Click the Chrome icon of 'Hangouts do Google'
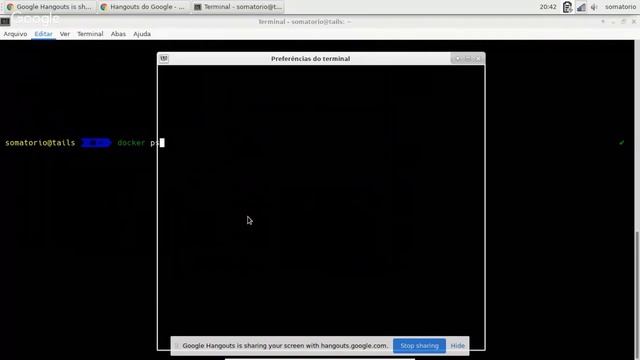Image resolution: width=640 pixels, height=360 pixels. click(104, 7)
